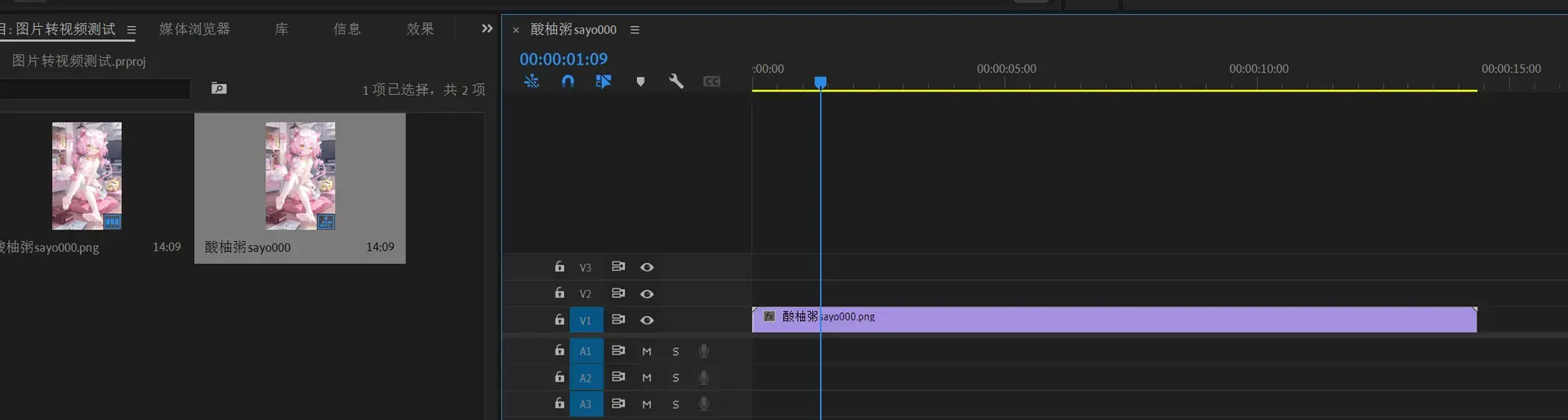
Task: Toggle track lock for A3
Action: pyautogui.click(x=559, y=403)
